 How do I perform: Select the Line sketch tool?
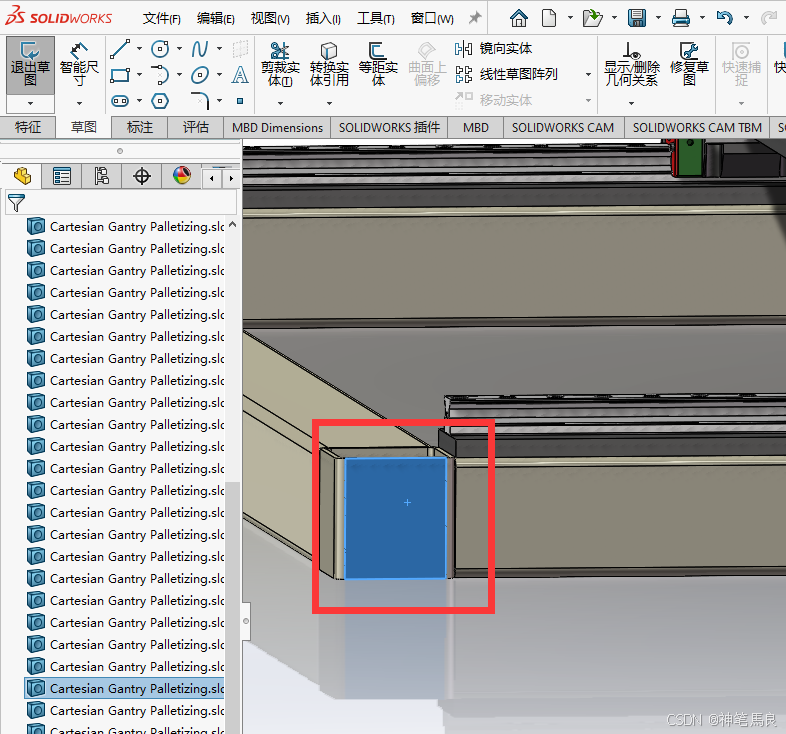[x=120, y=49]
